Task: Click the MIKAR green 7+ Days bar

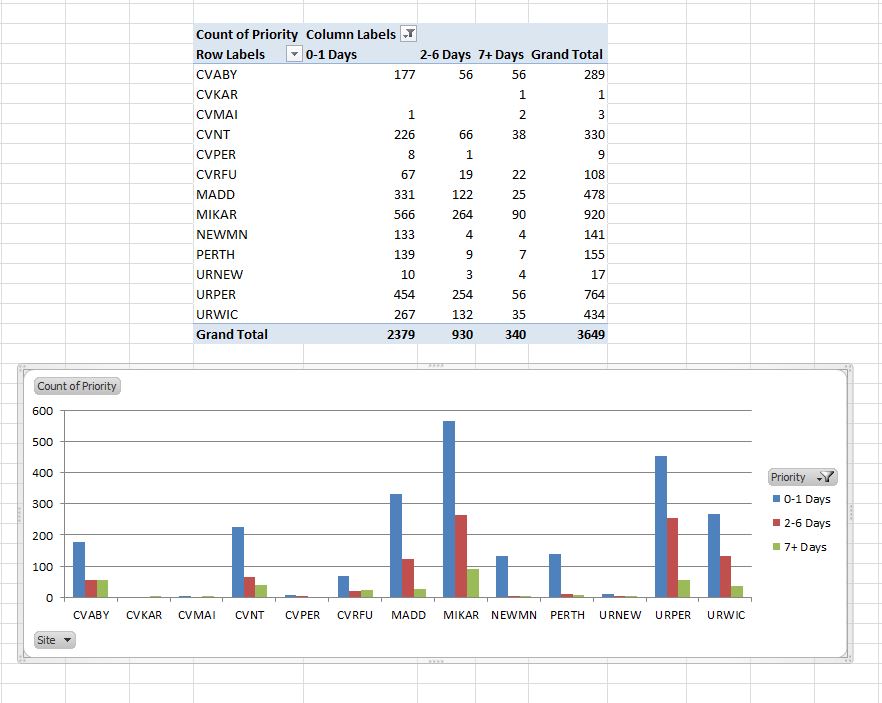Action: [x=473, y=583]
